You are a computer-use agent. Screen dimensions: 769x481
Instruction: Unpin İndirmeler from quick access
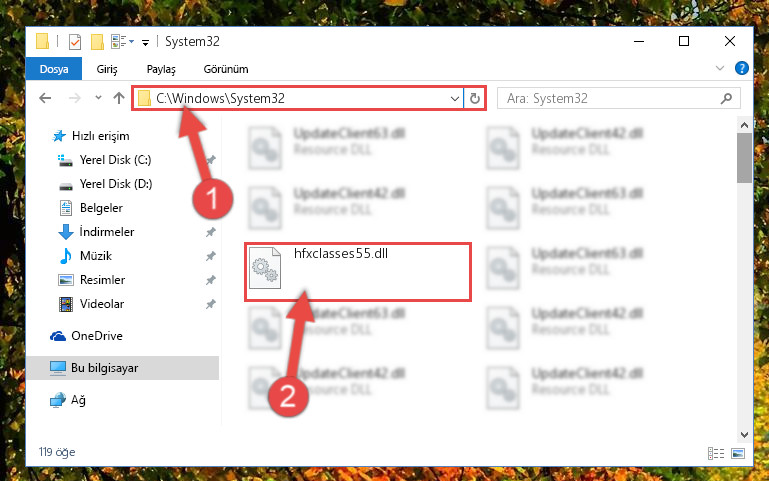210,232
